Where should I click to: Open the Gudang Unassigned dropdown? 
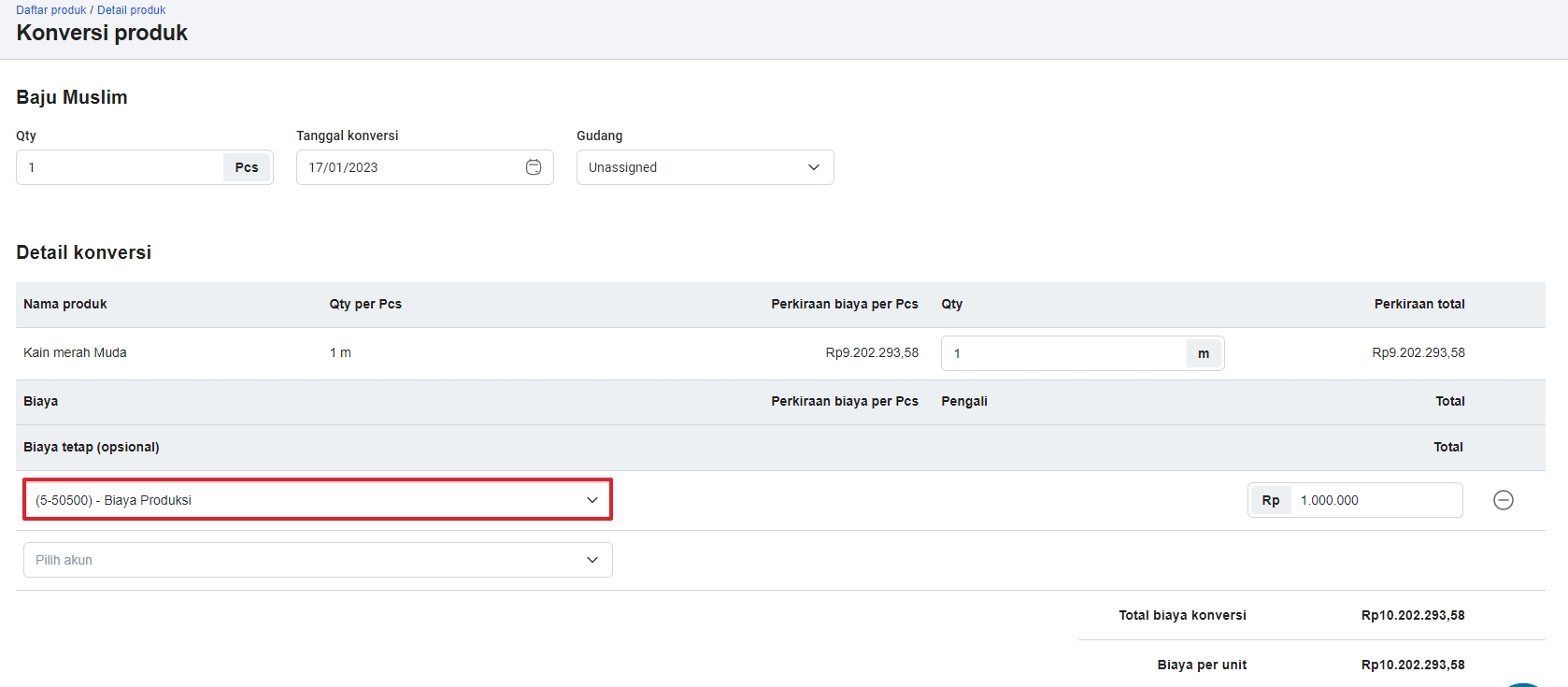pos(706,167)
